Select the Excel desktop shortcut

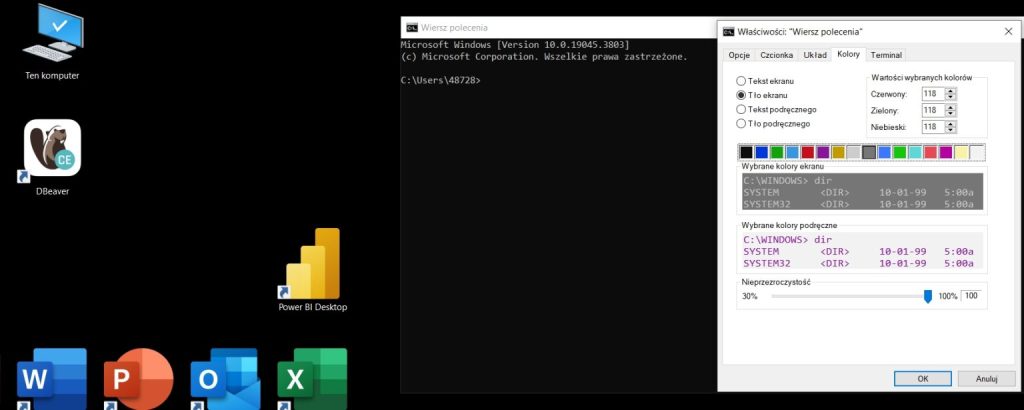312,379
